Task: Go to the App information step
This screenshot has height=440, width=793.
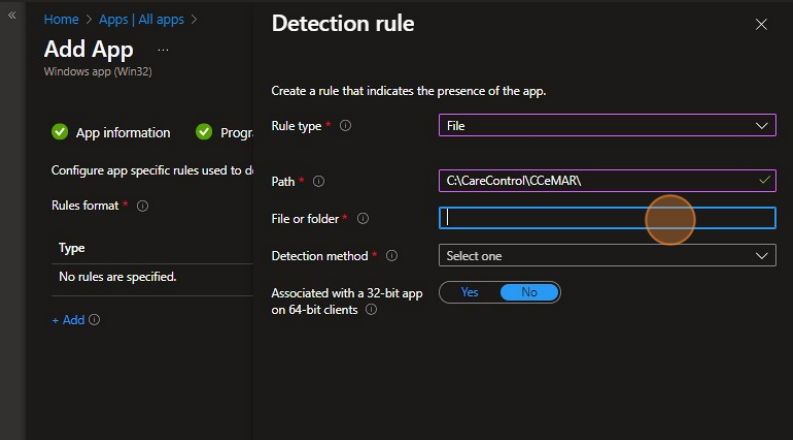Action: (111, 132)
